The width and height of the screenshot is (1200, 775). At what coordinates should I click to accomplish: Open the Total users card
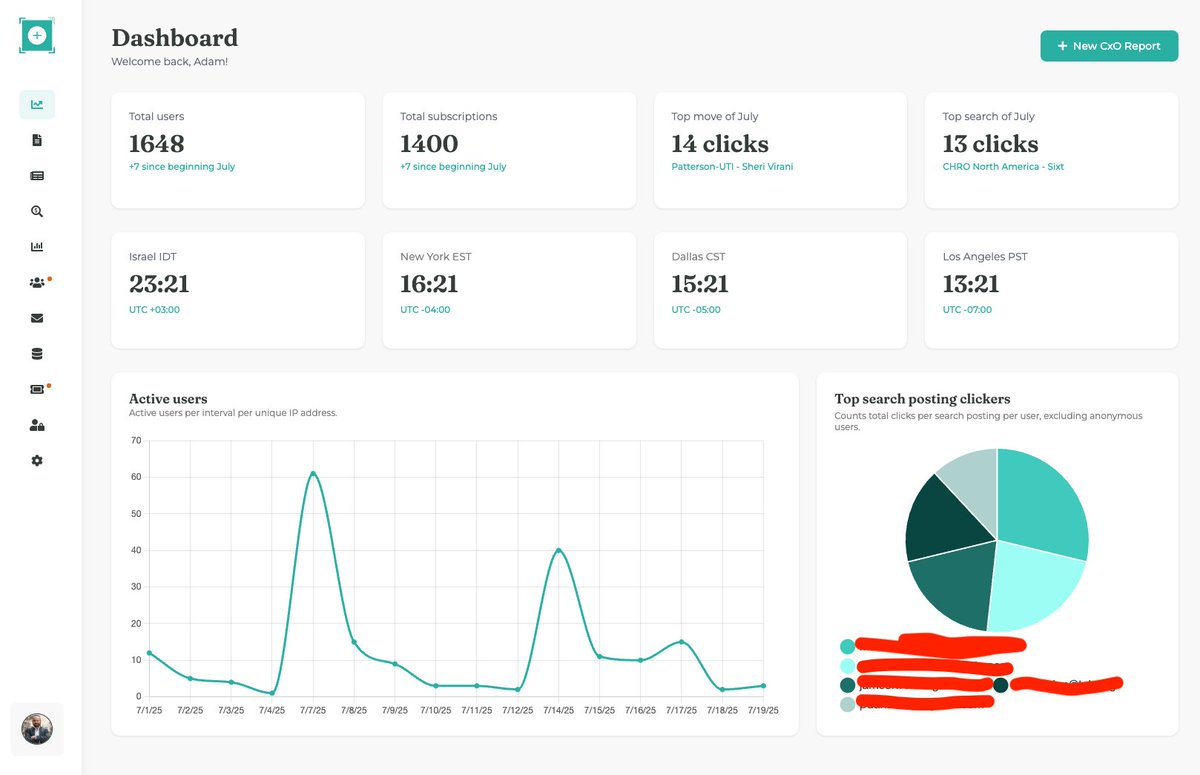pos(237,150)
